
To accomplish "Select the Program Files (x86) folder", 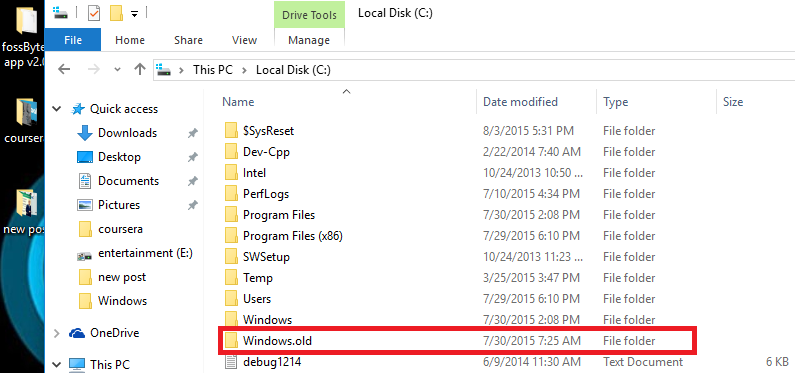I will (293, 236).
